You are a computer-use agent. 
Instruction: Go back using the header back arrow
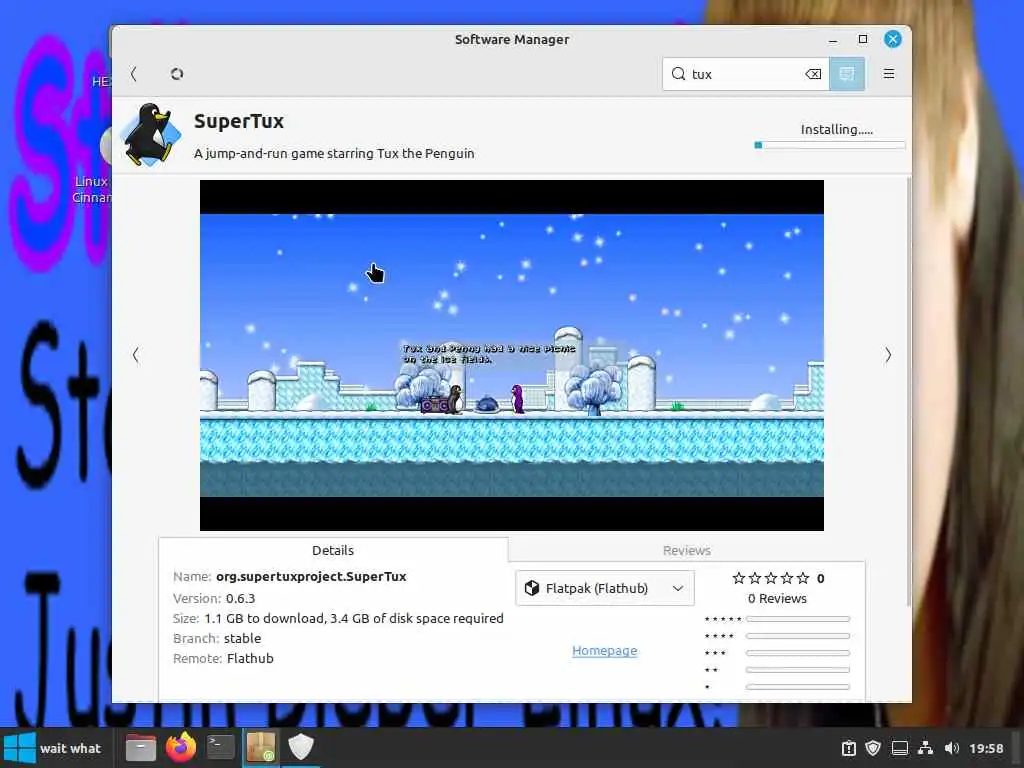134,74
